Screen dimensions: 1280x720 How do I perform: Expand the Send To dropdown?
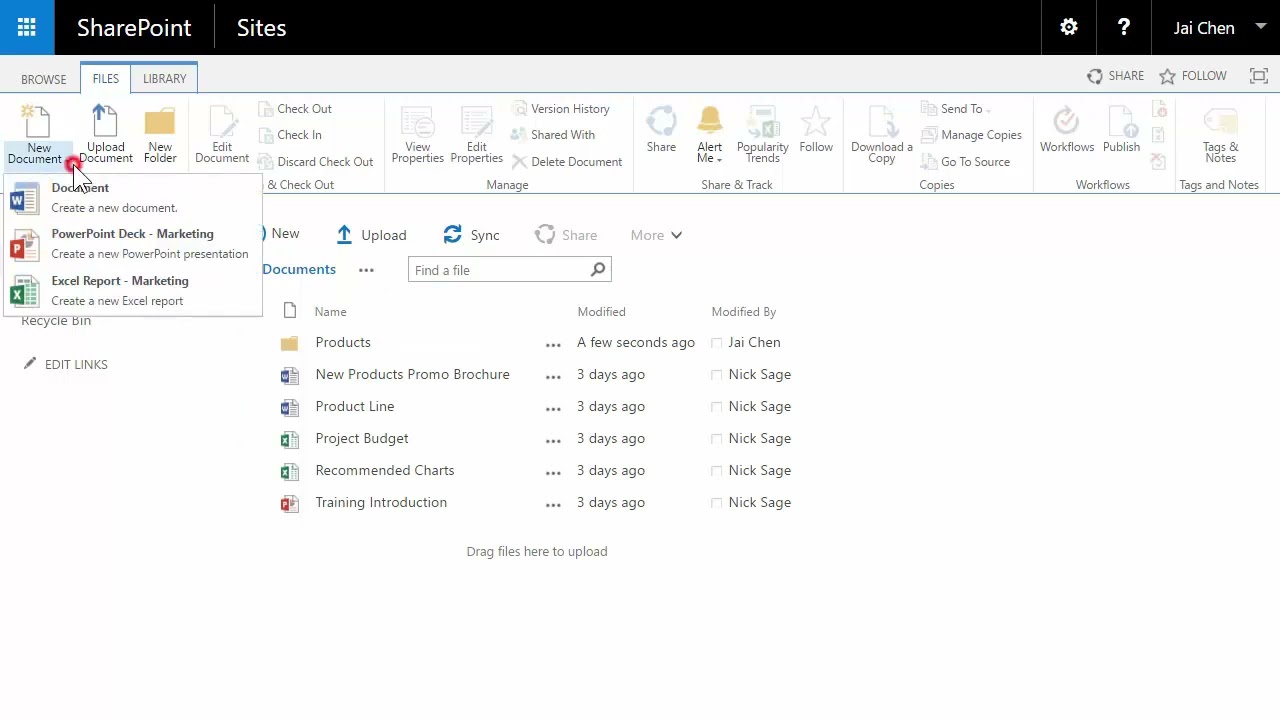pos(988,110)
